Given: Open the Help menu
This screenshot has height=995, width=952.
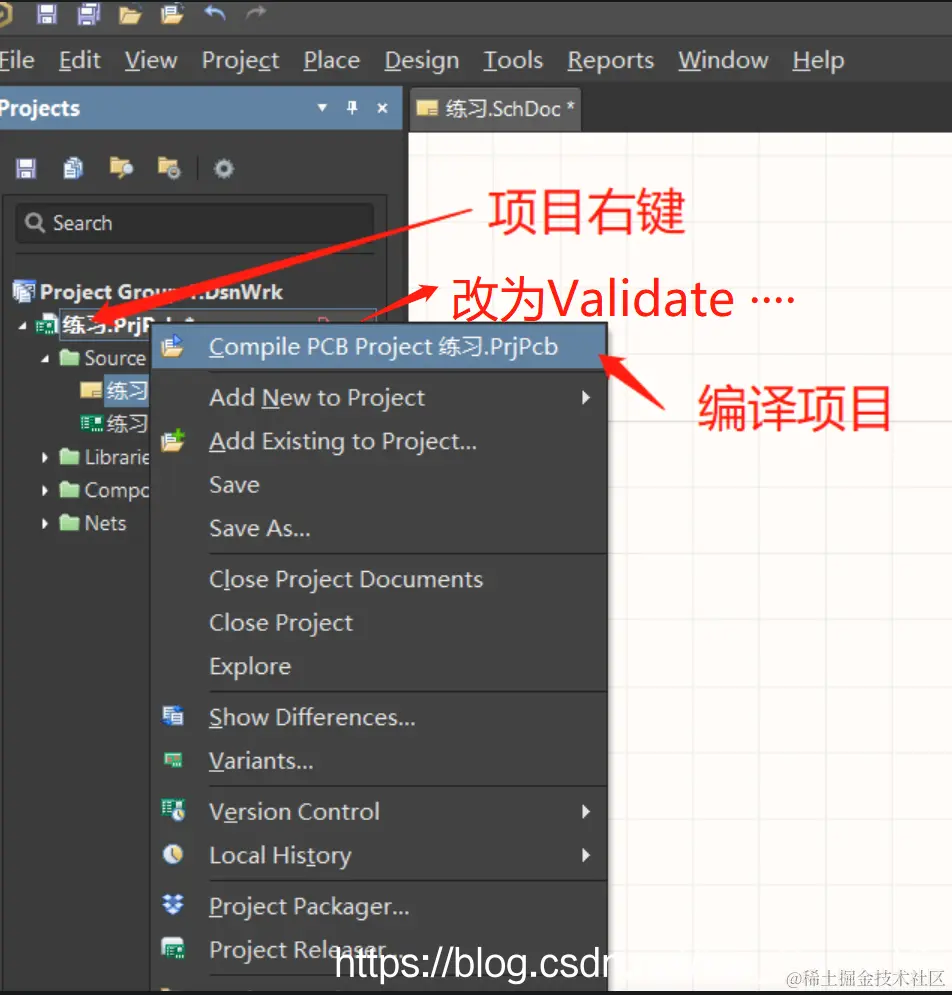Looking at the screenshot, I should [818, 61].
